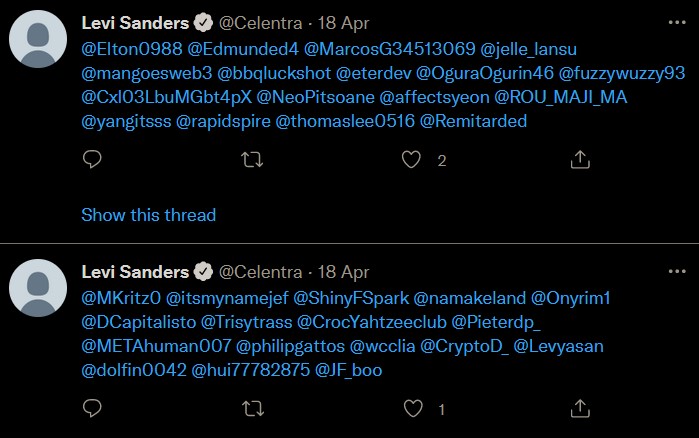Retweet the second tweet mentioning @MKritz0
The width and height of the screenshot is (699, 438).
253,409
